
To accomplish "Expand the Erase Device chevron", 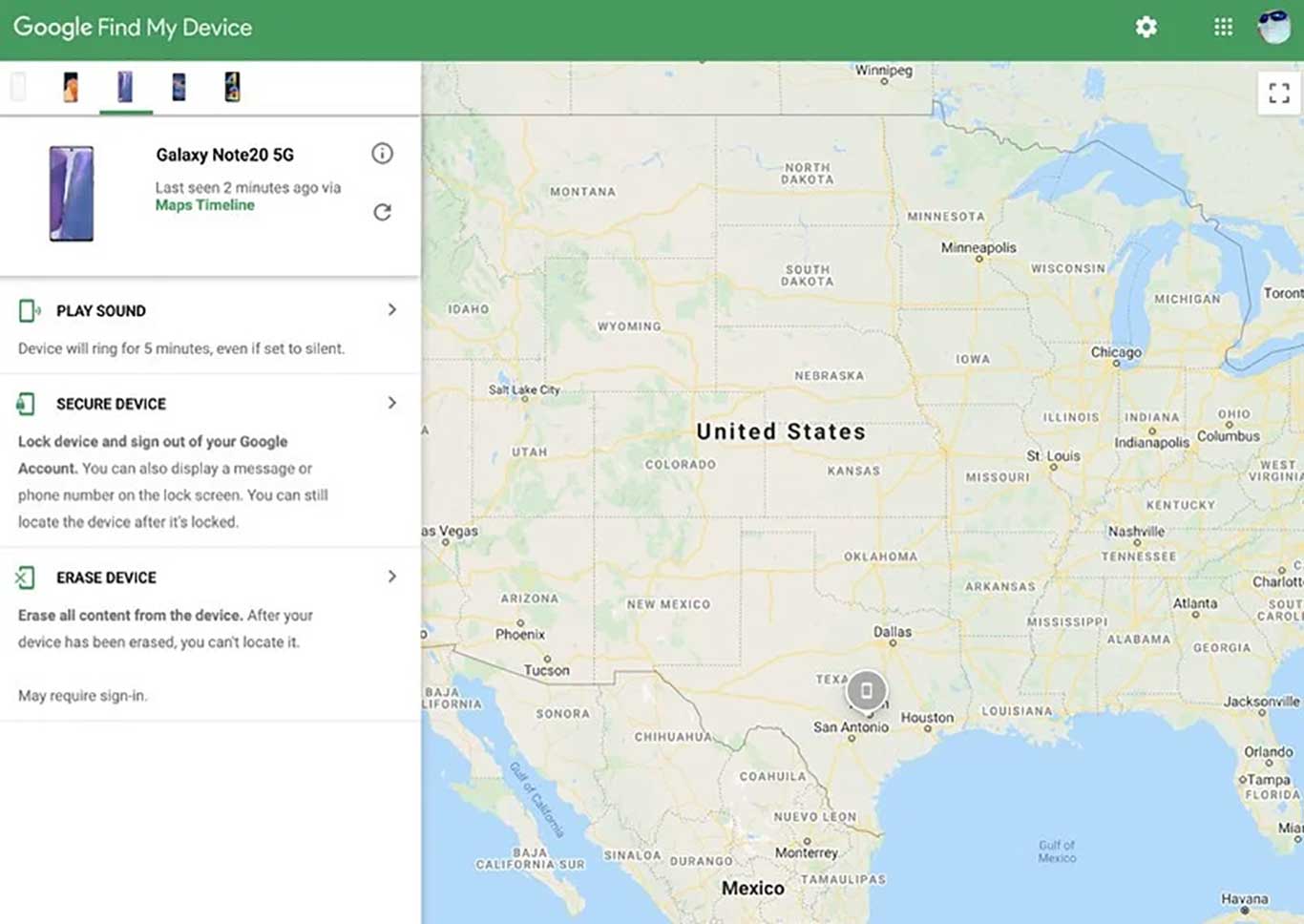I will pyautogui.click(x=391, y=577).
